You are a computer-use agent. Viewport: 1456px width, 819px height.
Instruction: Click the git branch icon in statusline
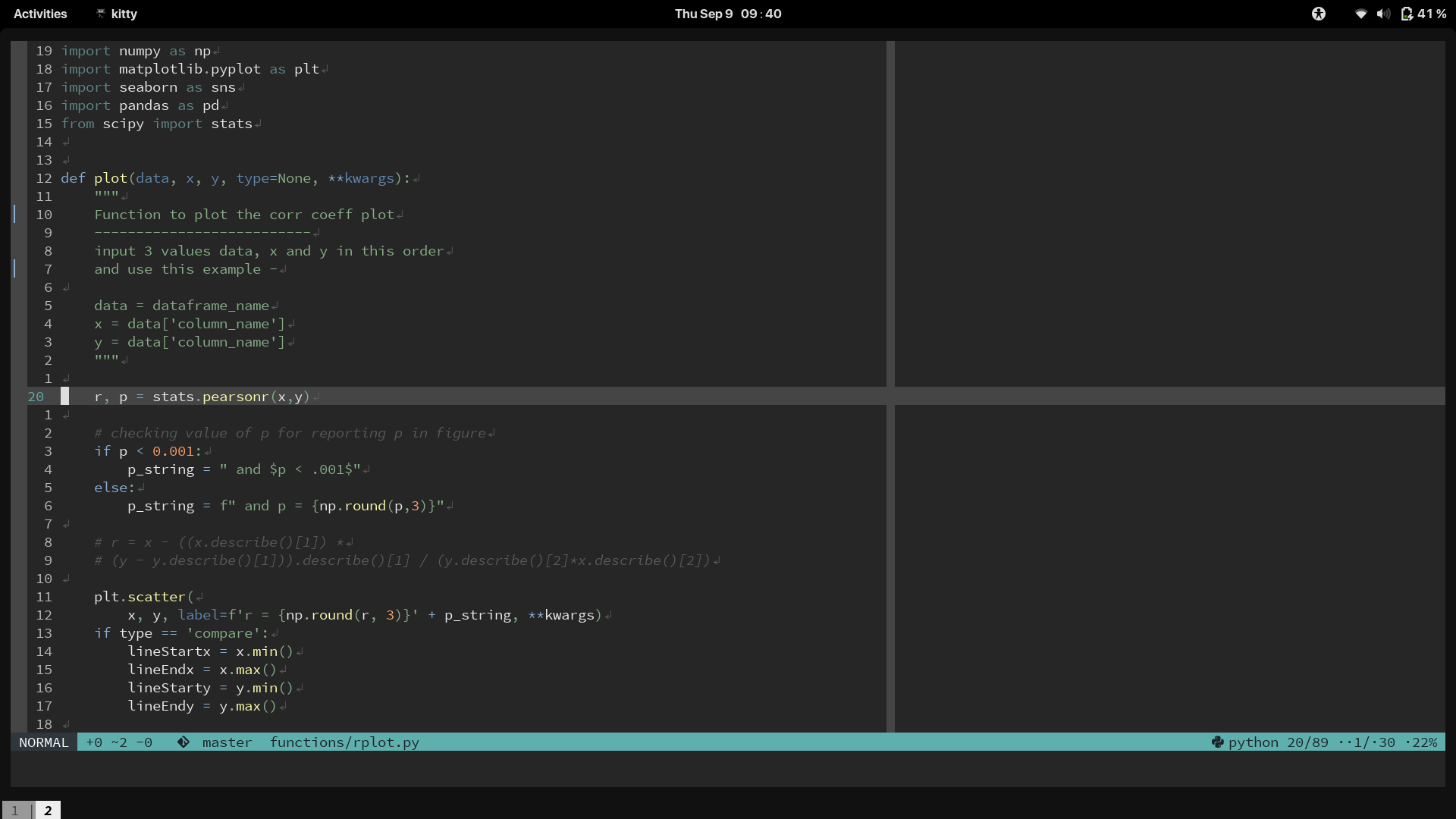click(184, 742)
